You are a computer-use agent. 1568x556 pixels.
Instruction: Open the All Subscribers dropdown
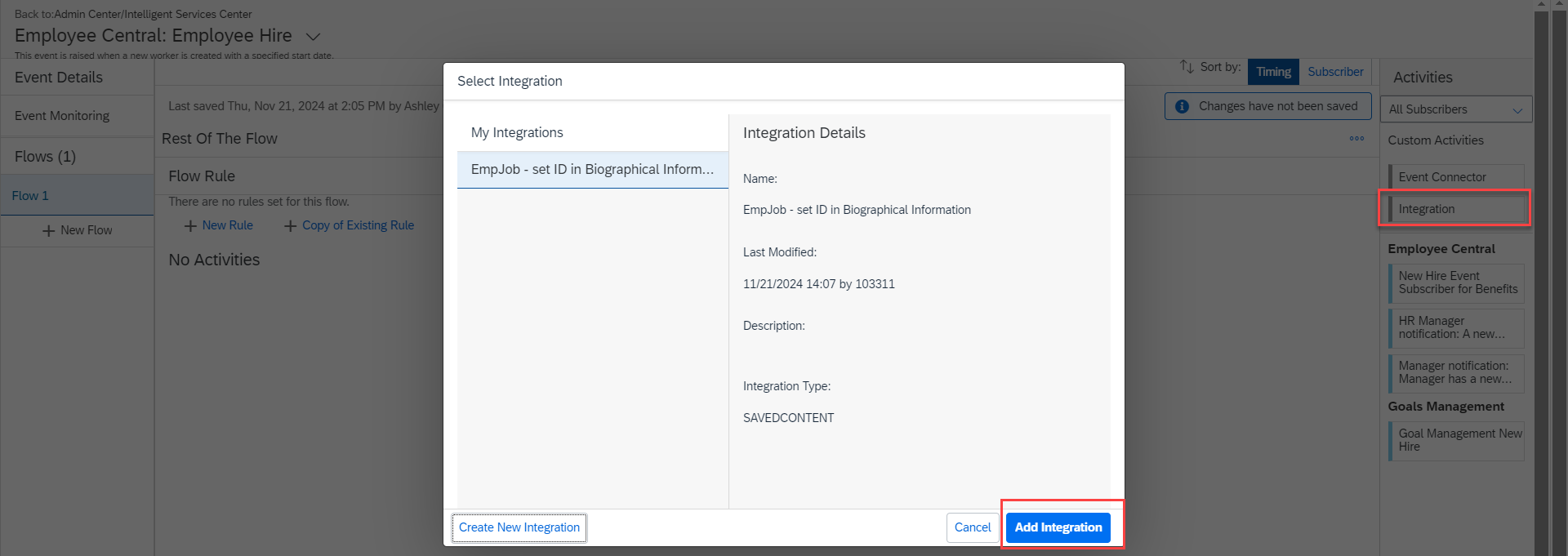(x=1456, y=109)
